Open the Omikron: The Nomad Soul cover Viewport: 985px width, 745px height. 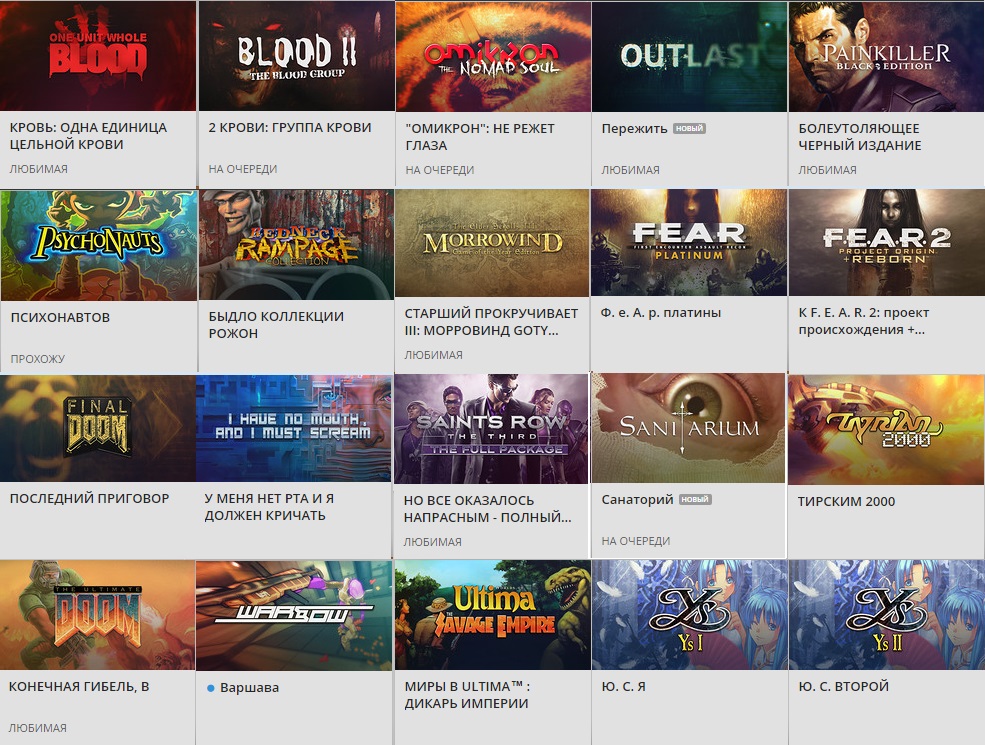point(493,57)
